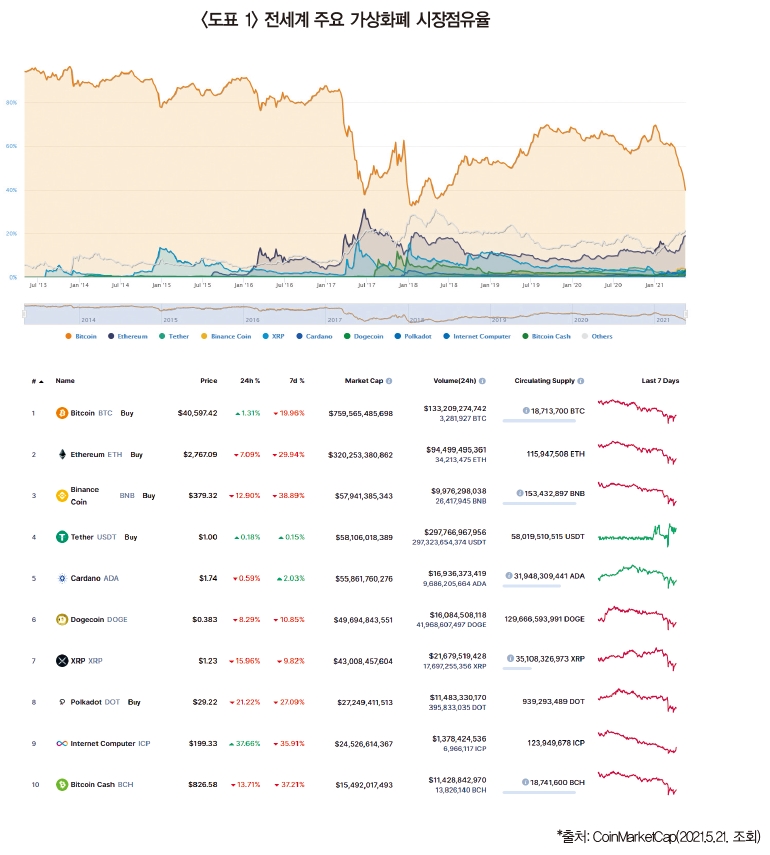Open the Internet Computer ICP link
Screen dimensions: 770x855
pyautogui.click(x=110, y=743)
